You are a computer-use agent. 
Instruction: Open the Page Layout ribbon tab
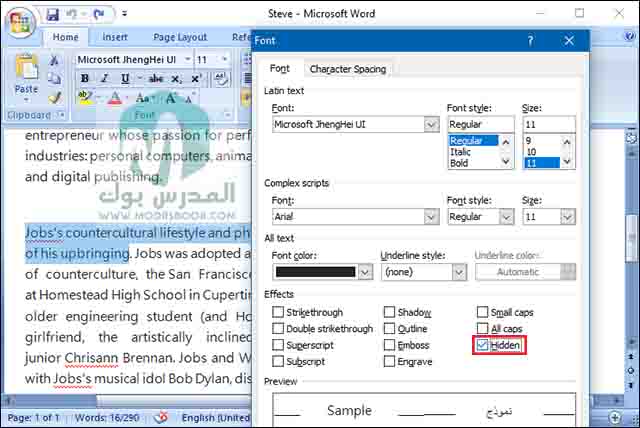pyautogui.click(x=180, y=38)
